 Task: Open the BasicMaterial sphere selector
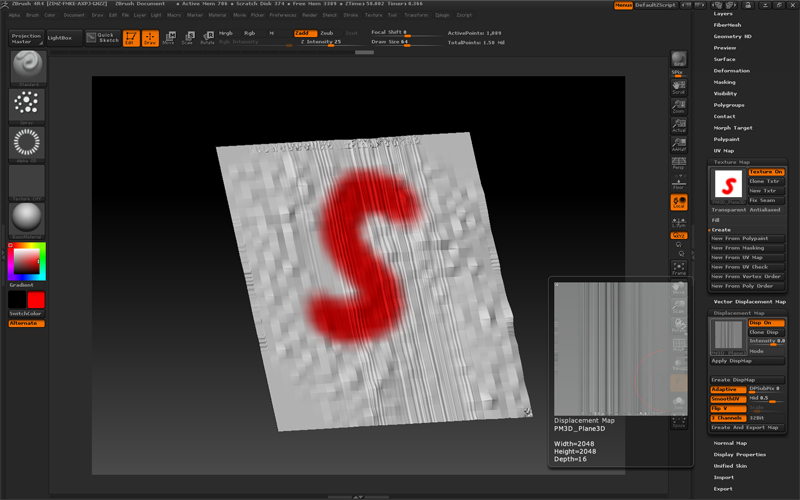tap(27, 221)
